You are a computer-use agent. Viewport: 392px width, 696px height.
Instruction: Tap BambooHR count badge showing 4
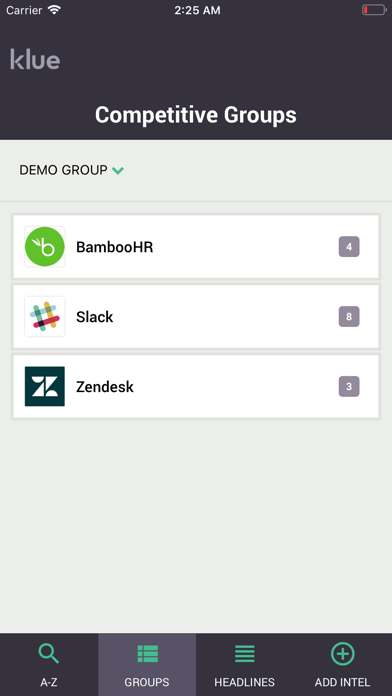click(x=349, y=247)
